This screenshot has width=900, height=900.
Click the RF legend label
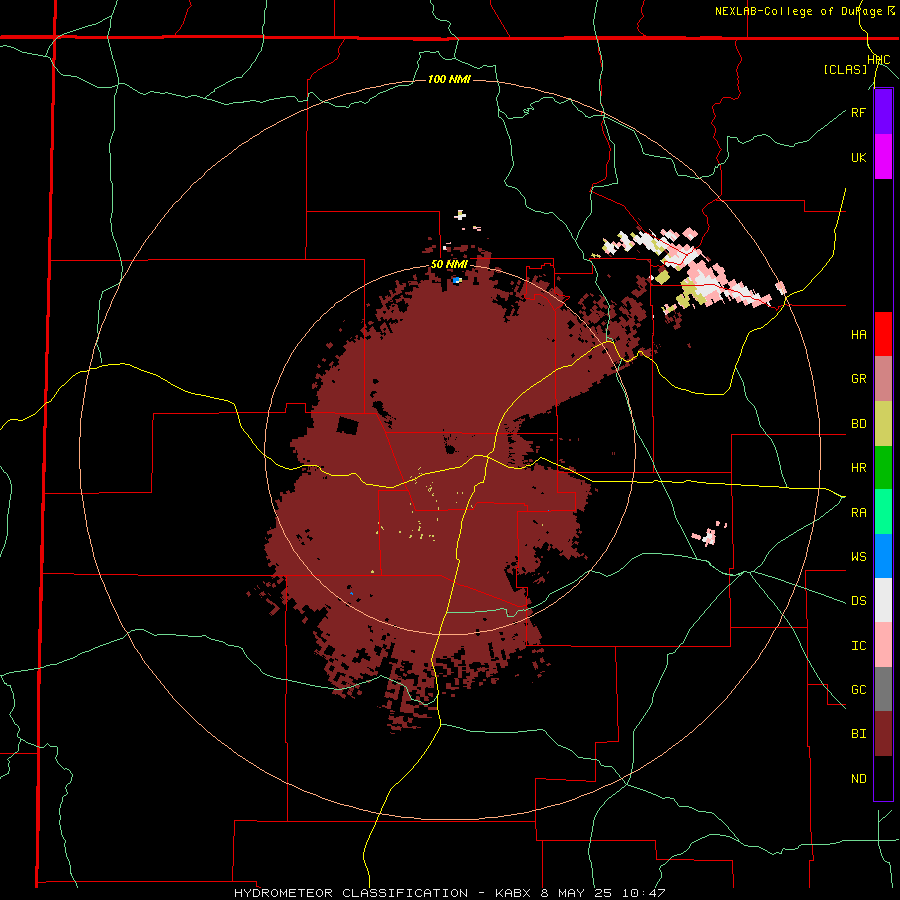[858, 112]
